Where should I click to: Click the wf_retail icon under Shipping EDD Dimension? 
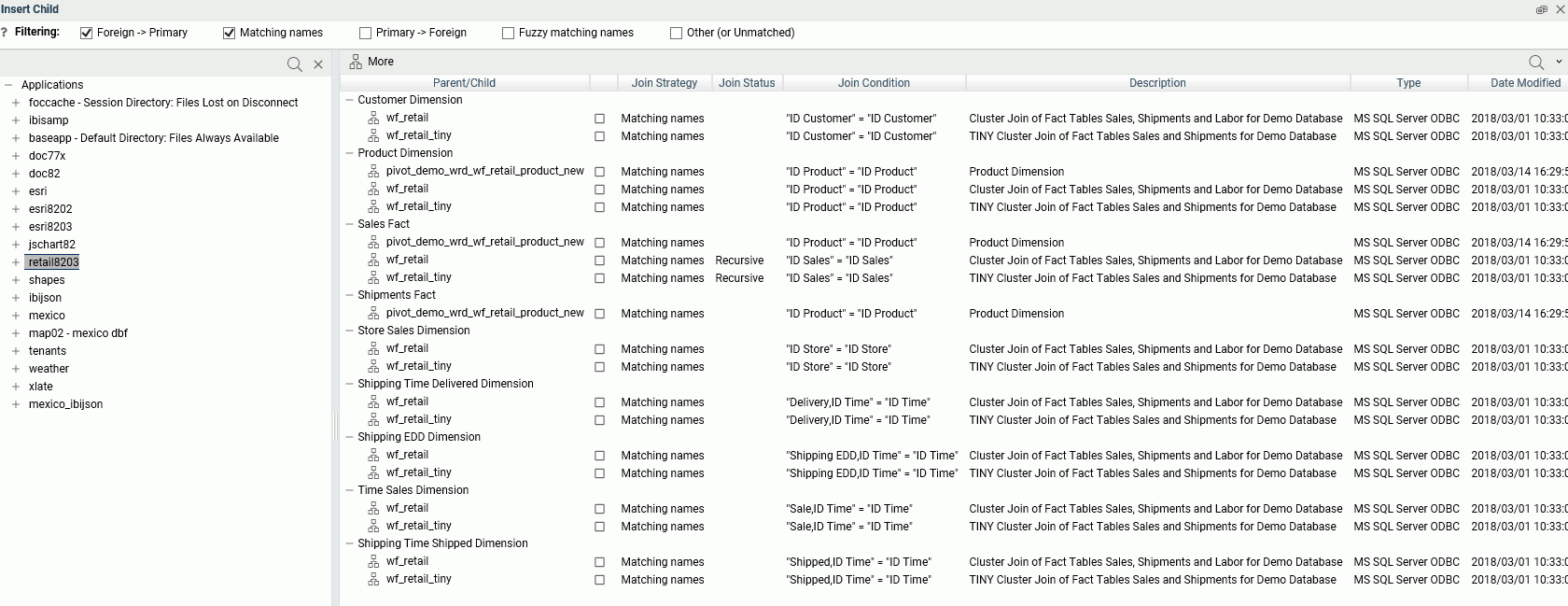tap(373, 455)
